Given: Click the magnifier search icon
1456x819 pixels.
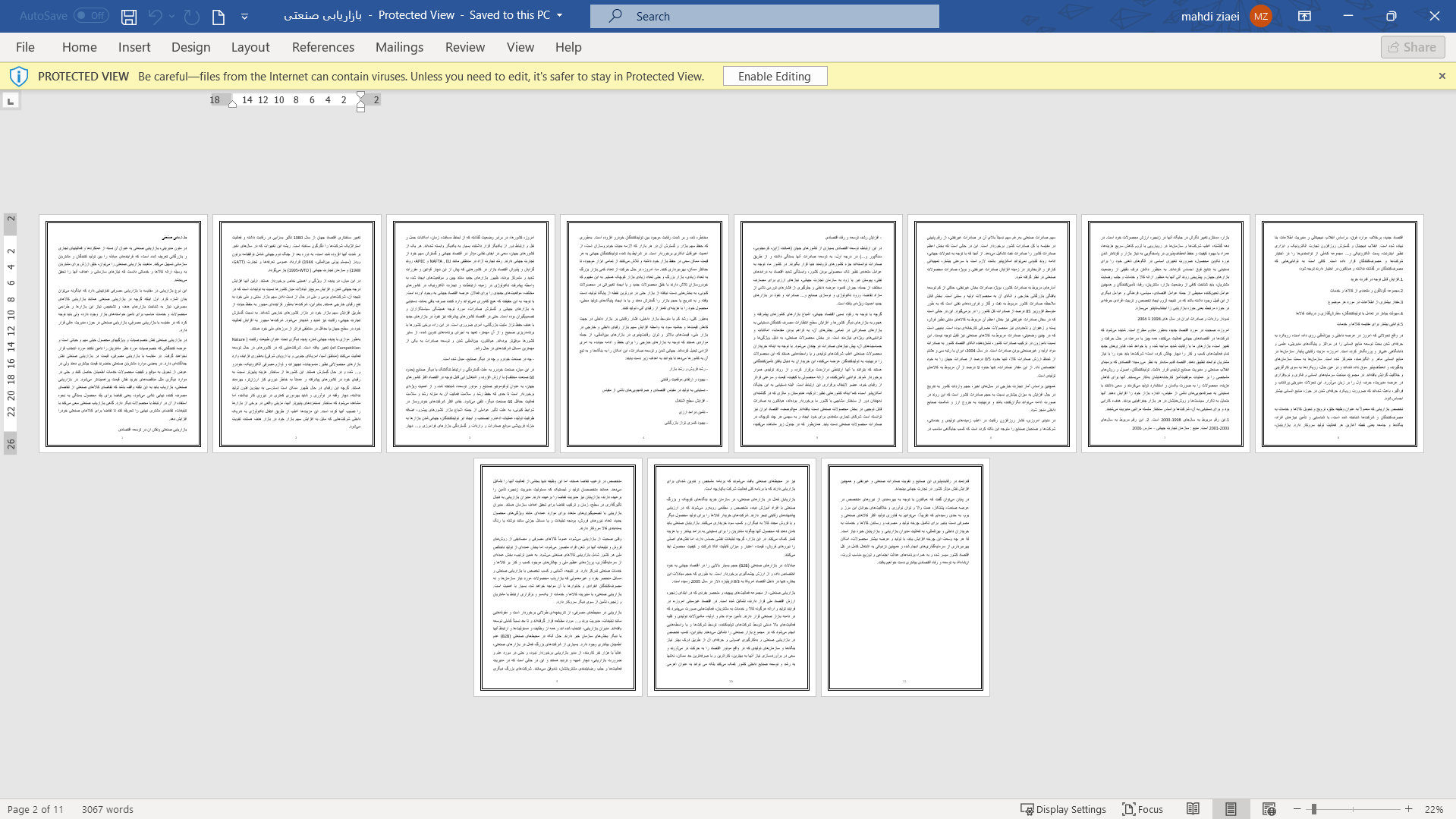Looking at the screenshot, I should click(615, 16).
